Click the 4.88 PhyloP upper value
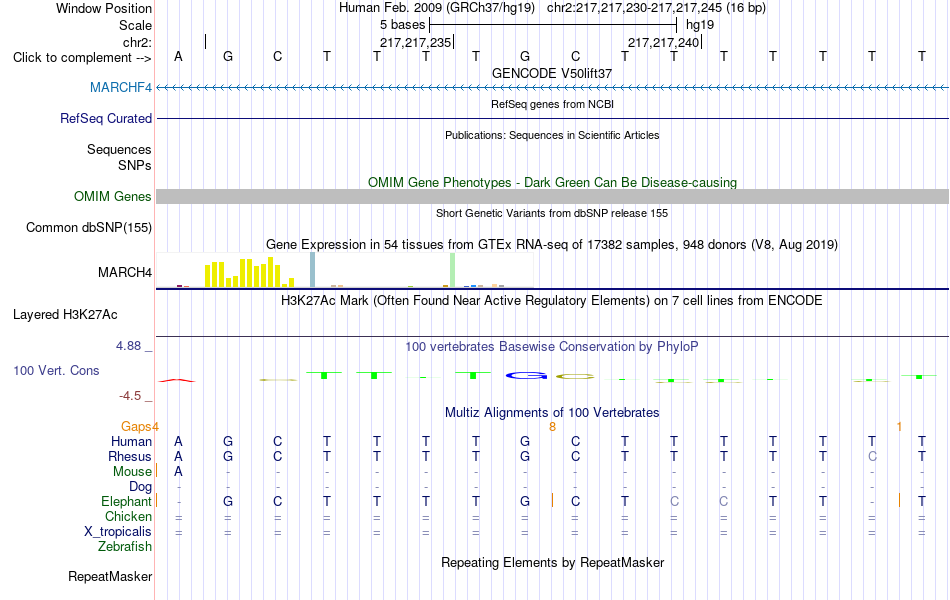This screenshot has height=600, width=950. [x=128, y=346]
